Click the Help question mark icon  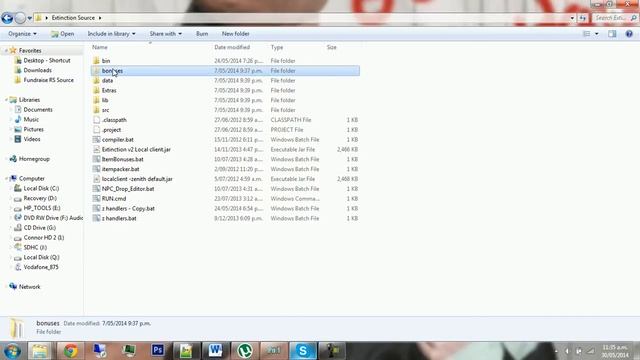[629, 34]
